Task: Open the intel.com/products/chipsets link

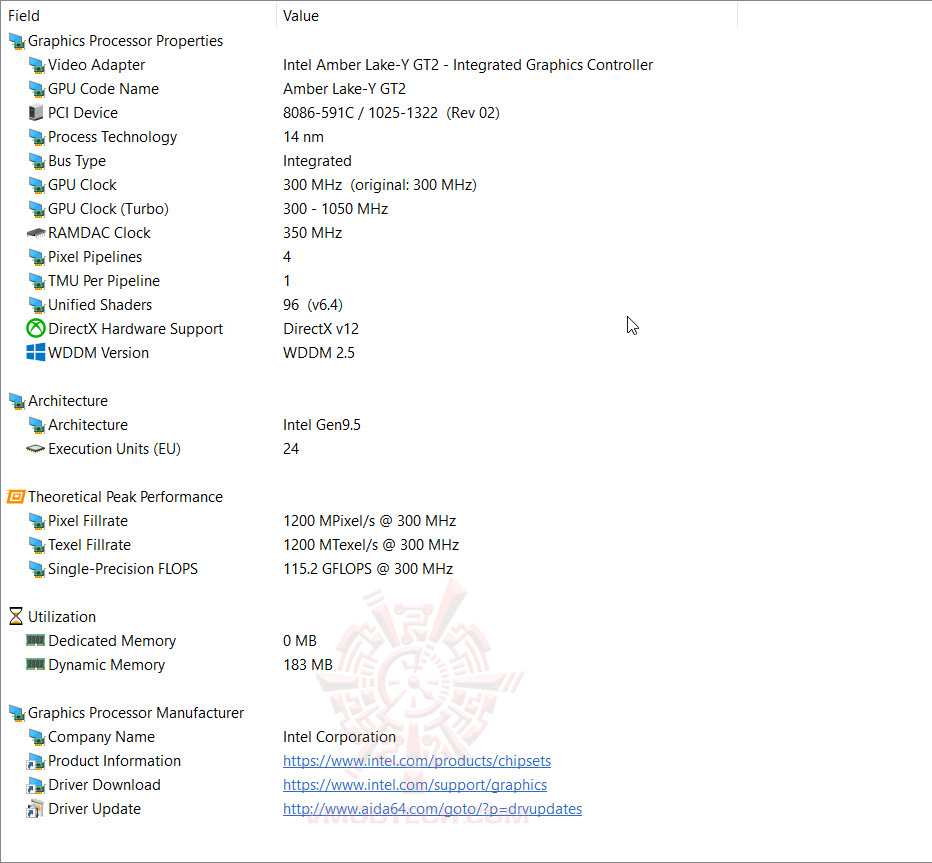Action: (417, 761)
